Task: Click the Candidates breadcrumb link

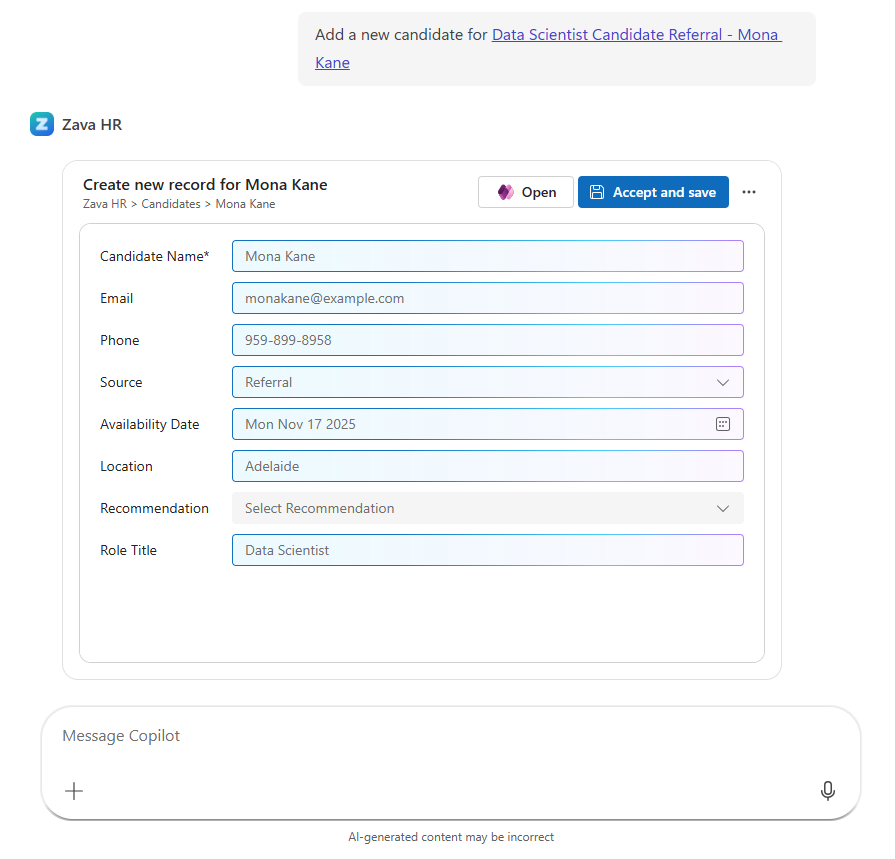Action: click(170, 203)
